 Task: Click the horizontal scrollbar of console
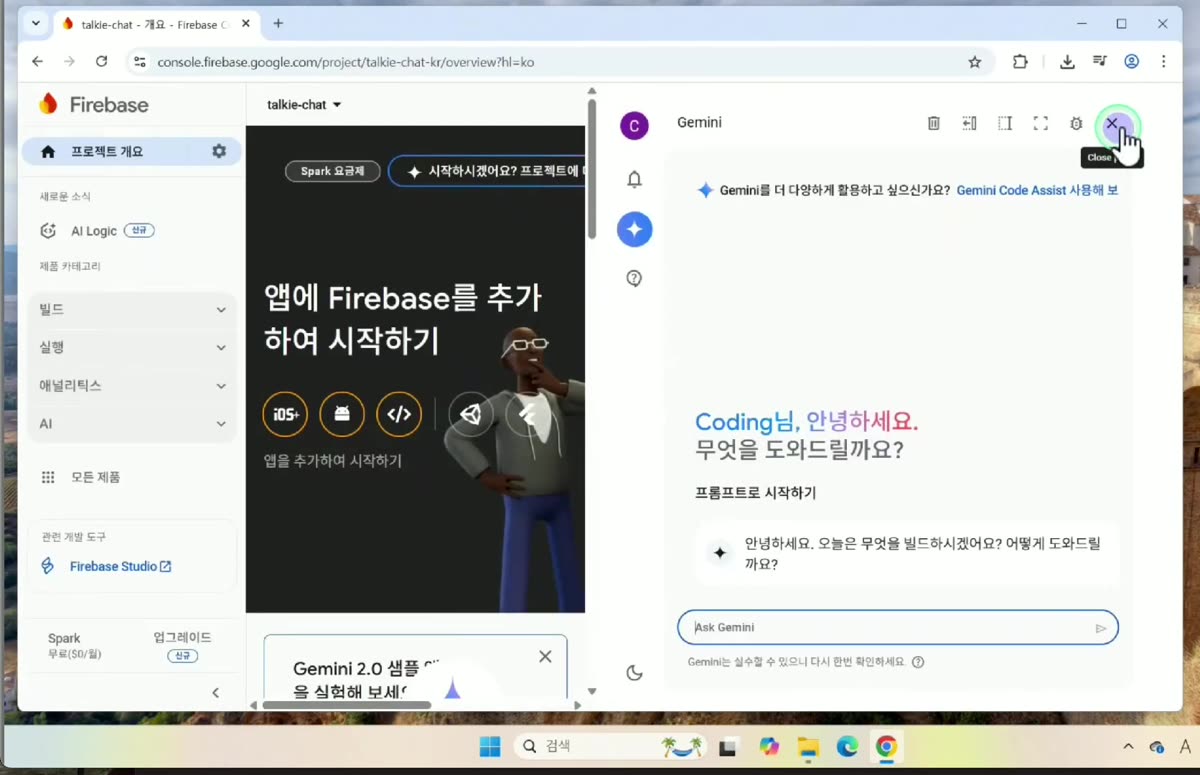coord(346,705)
